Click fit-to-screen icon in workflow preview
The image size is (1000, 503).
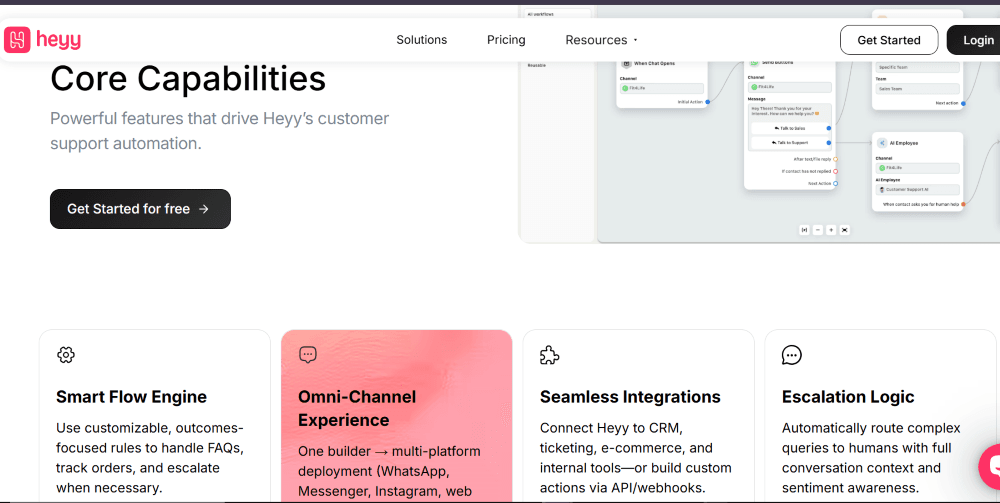click(x=844, y=230)
